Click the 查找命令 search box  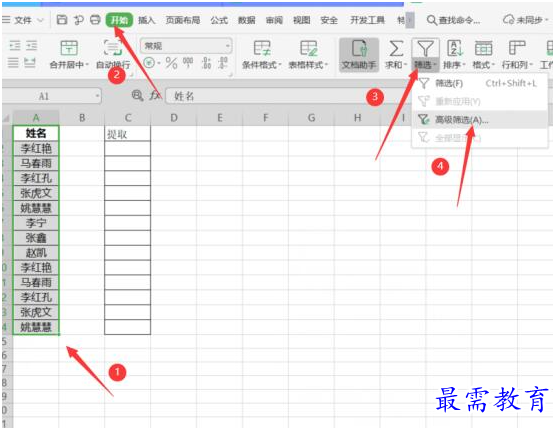coord(453,20)
